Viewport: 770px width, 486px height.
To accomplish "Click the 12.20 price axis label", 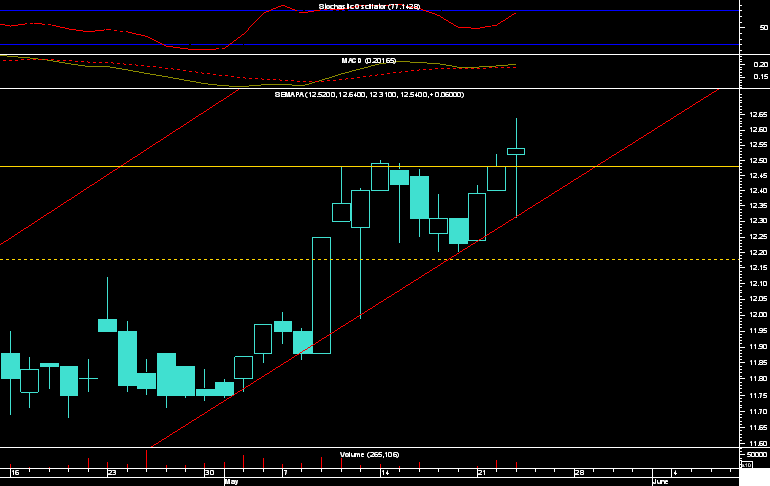I will (x=758, y=252).
